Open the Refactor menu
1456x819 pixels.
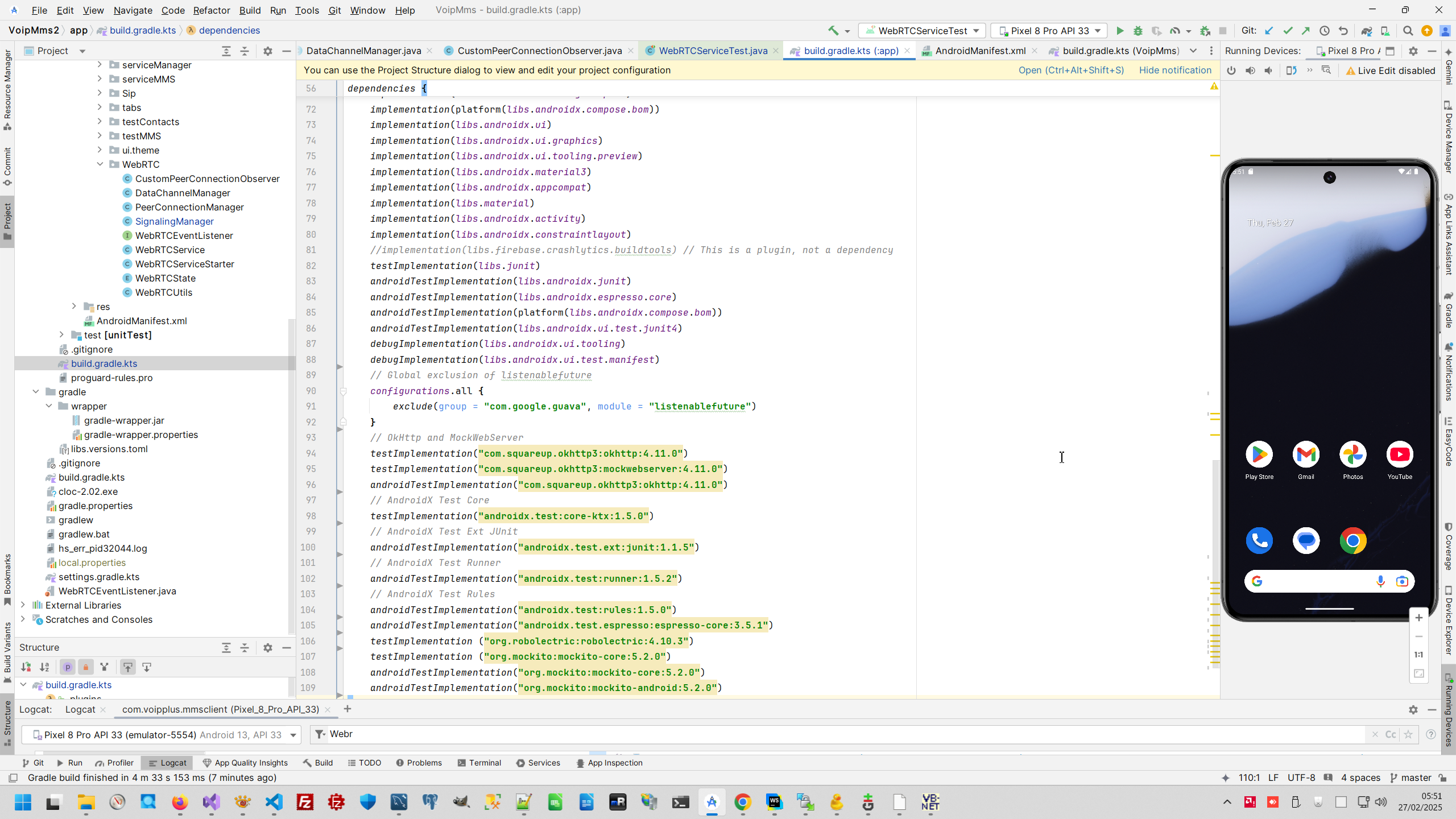point(211,10)
